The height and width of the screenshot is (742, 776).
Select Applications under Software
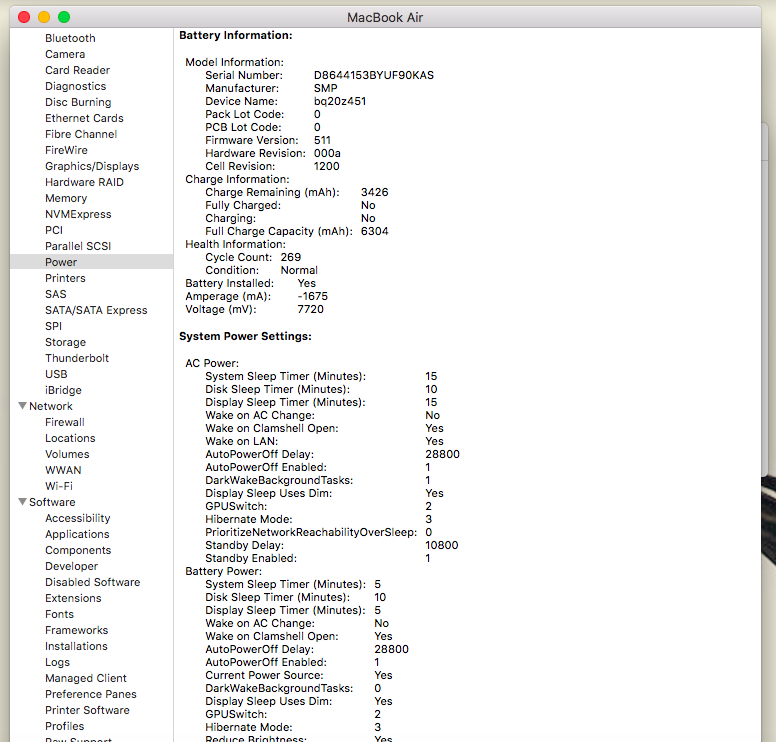point(77,534)
